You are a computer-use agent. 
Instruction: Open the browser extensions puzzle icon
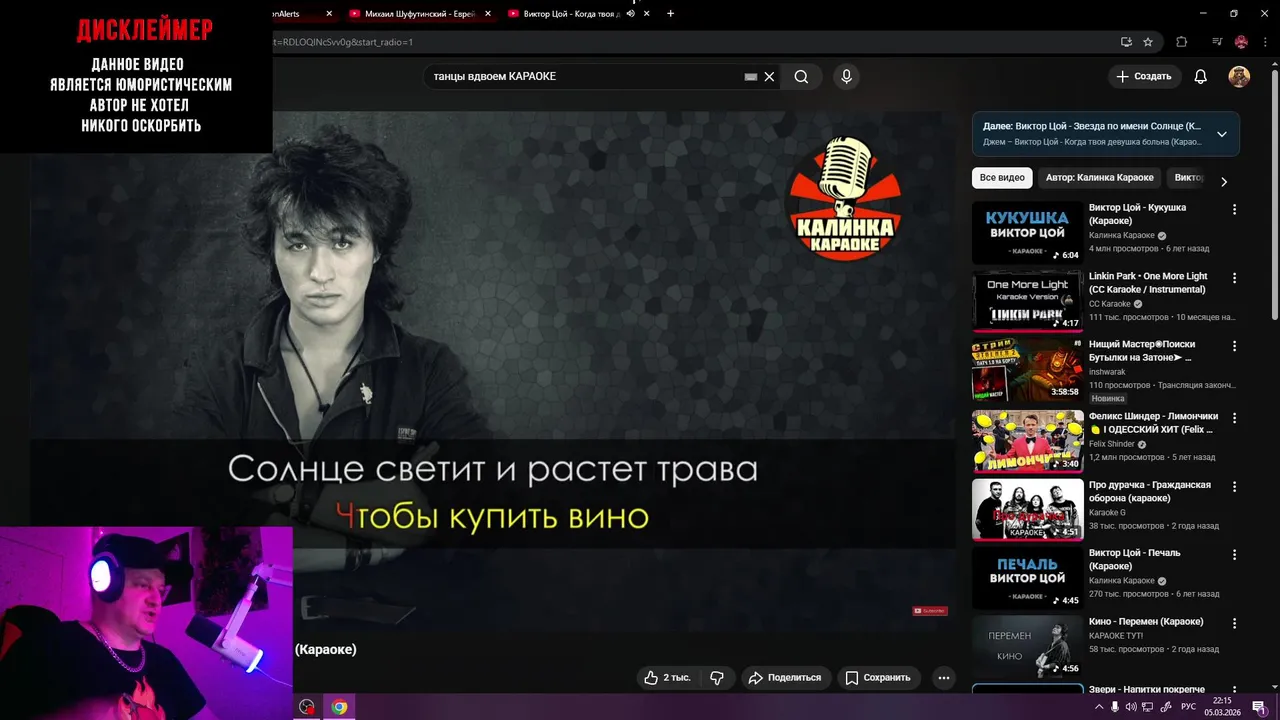point(1181,42)
